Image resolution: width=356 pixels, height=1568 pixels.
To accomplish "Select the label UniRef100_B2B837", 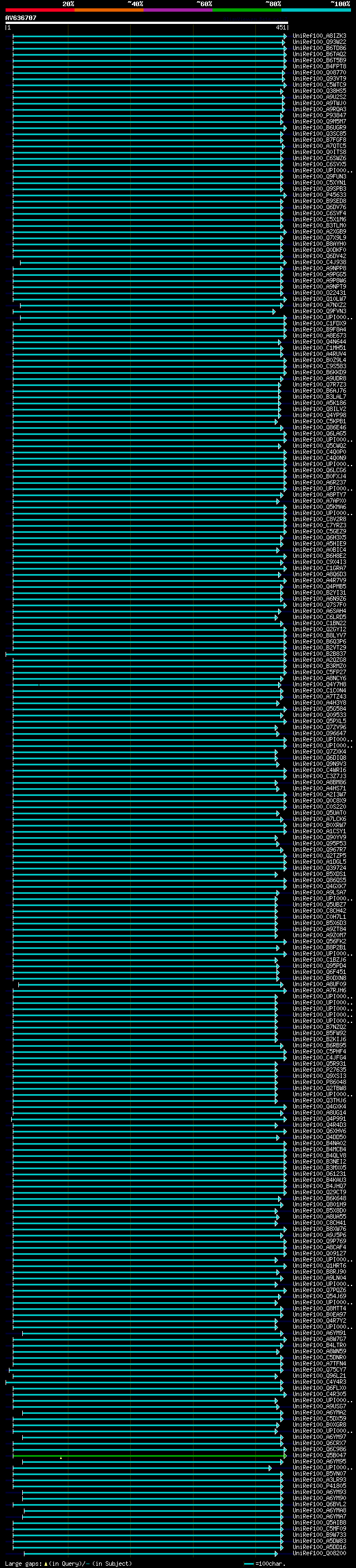I will pyautogui.click(x=319, y=654).
